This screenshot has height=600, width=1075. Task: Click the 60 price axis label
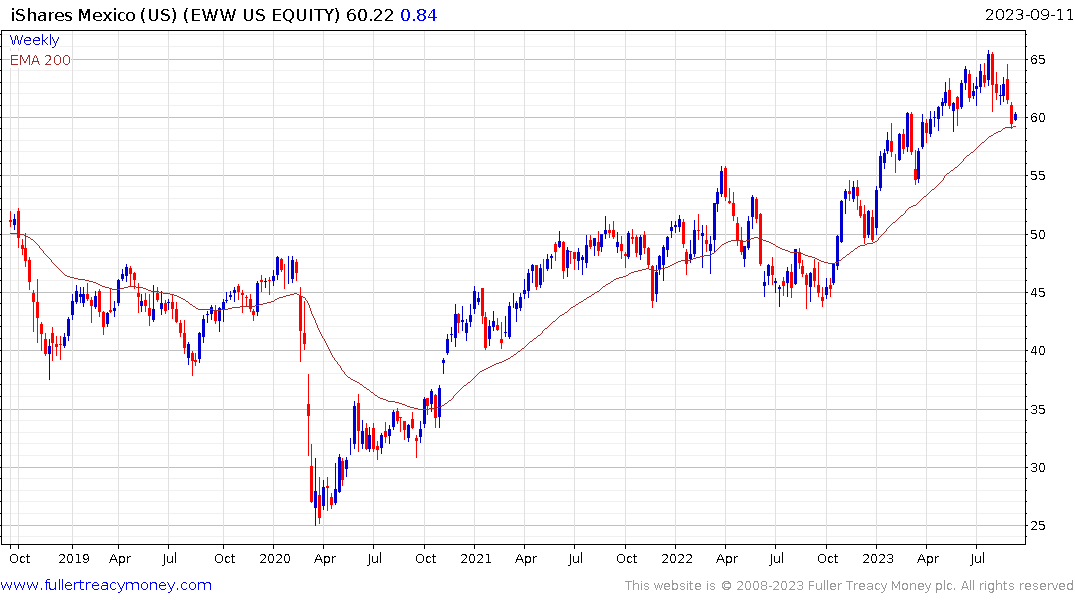1037,118
